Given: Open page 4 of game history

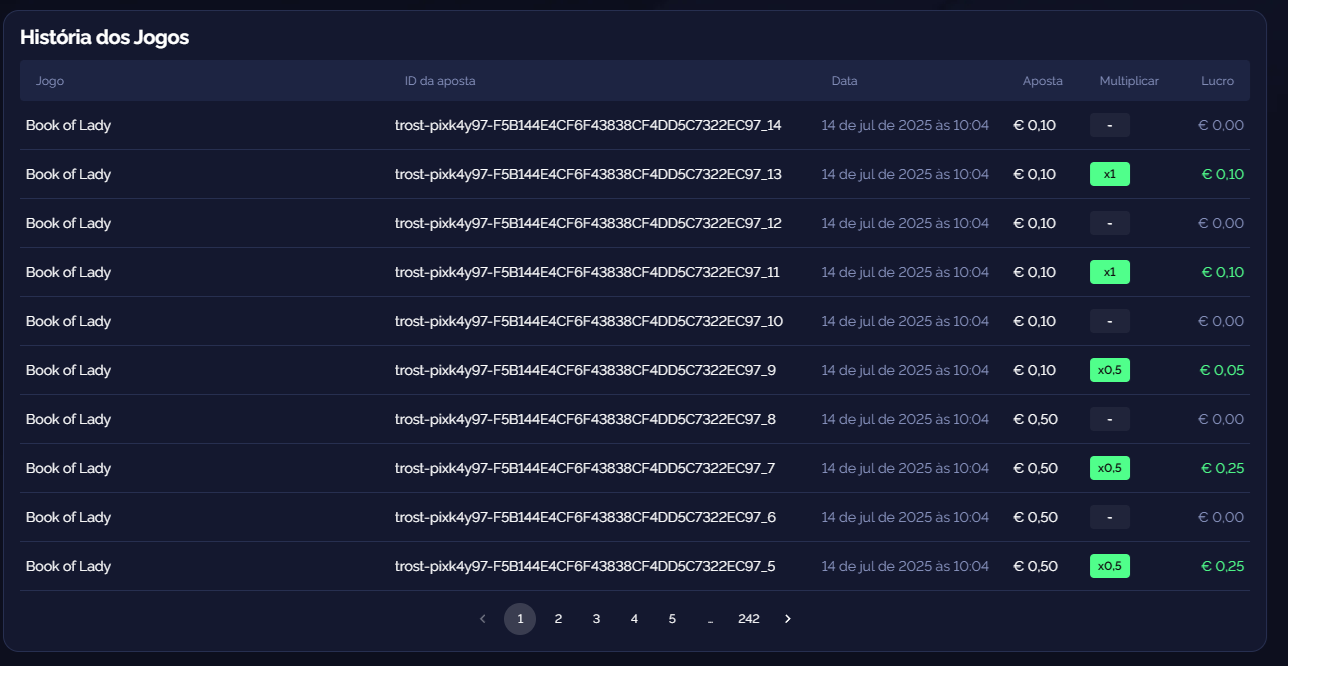Looking at the screenshot, I should [x=634, y=619].
